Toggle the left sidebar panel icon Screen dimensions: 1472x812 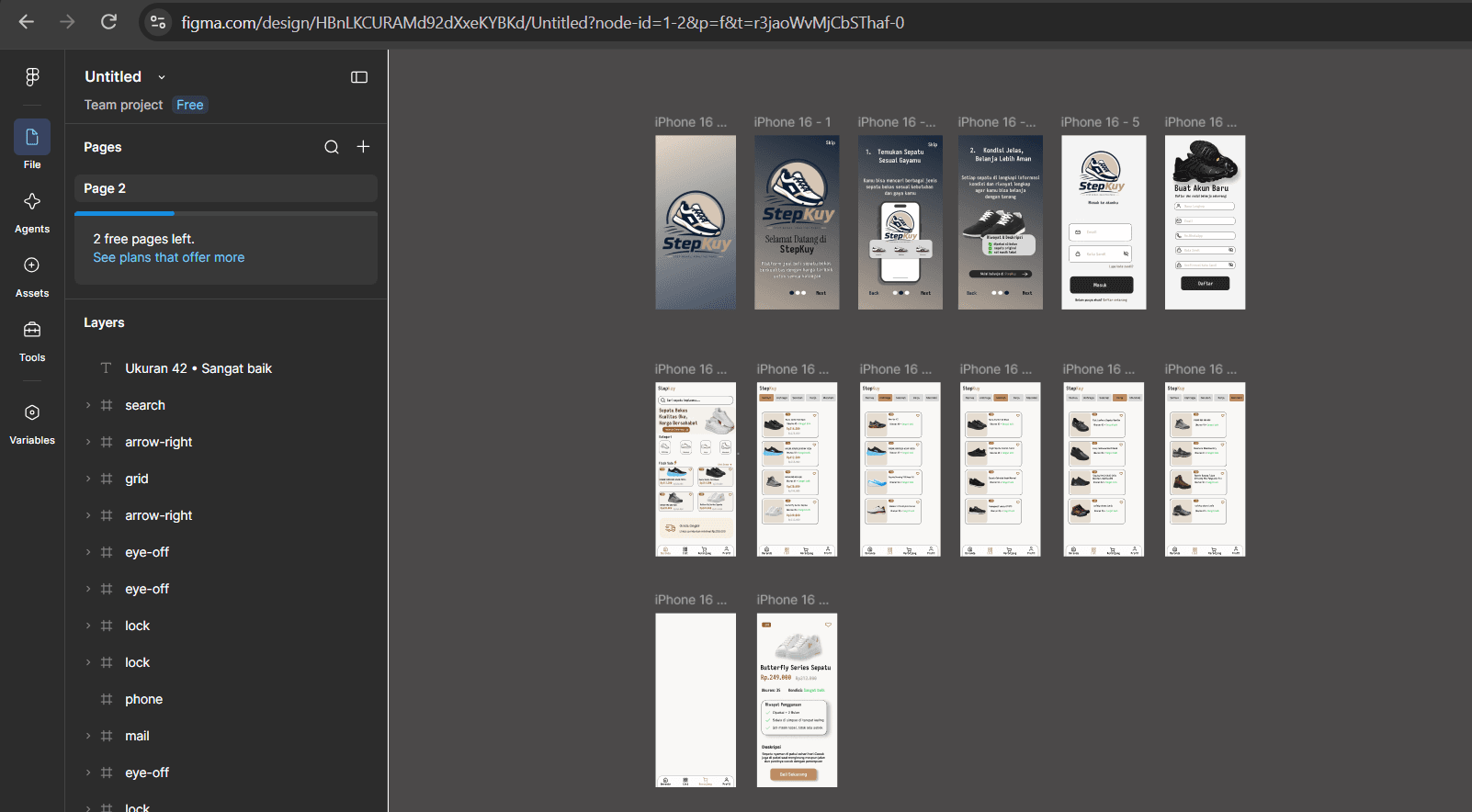[x=359, y=77]
